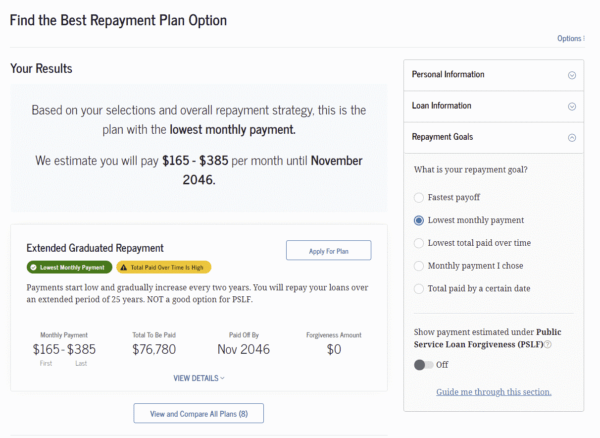Click the PSLF help question mark icon

(x=549, y=345)
